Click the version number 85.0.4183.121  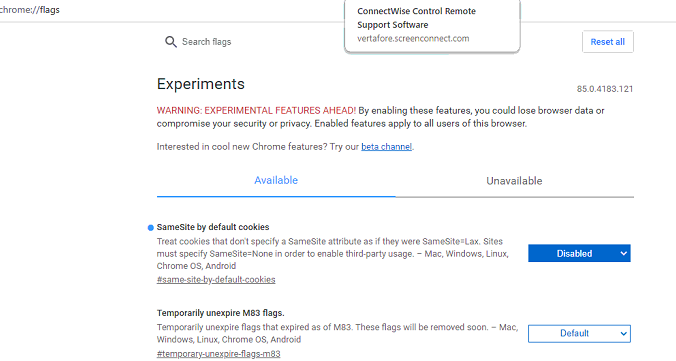coord(605,89)
